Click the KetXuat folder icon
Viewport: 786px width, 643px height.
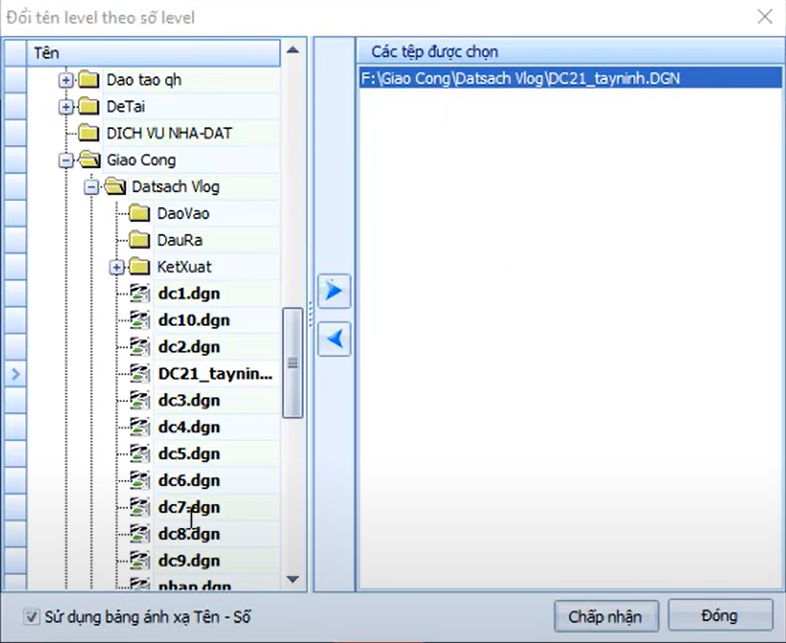click(140, 267)
